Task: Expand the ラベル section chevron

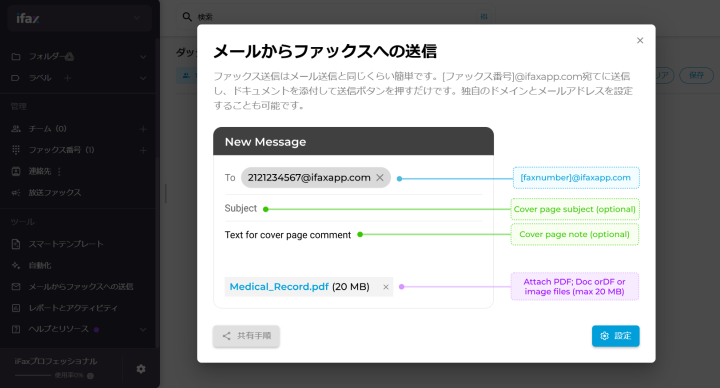Action: click(x=143, y=78)
